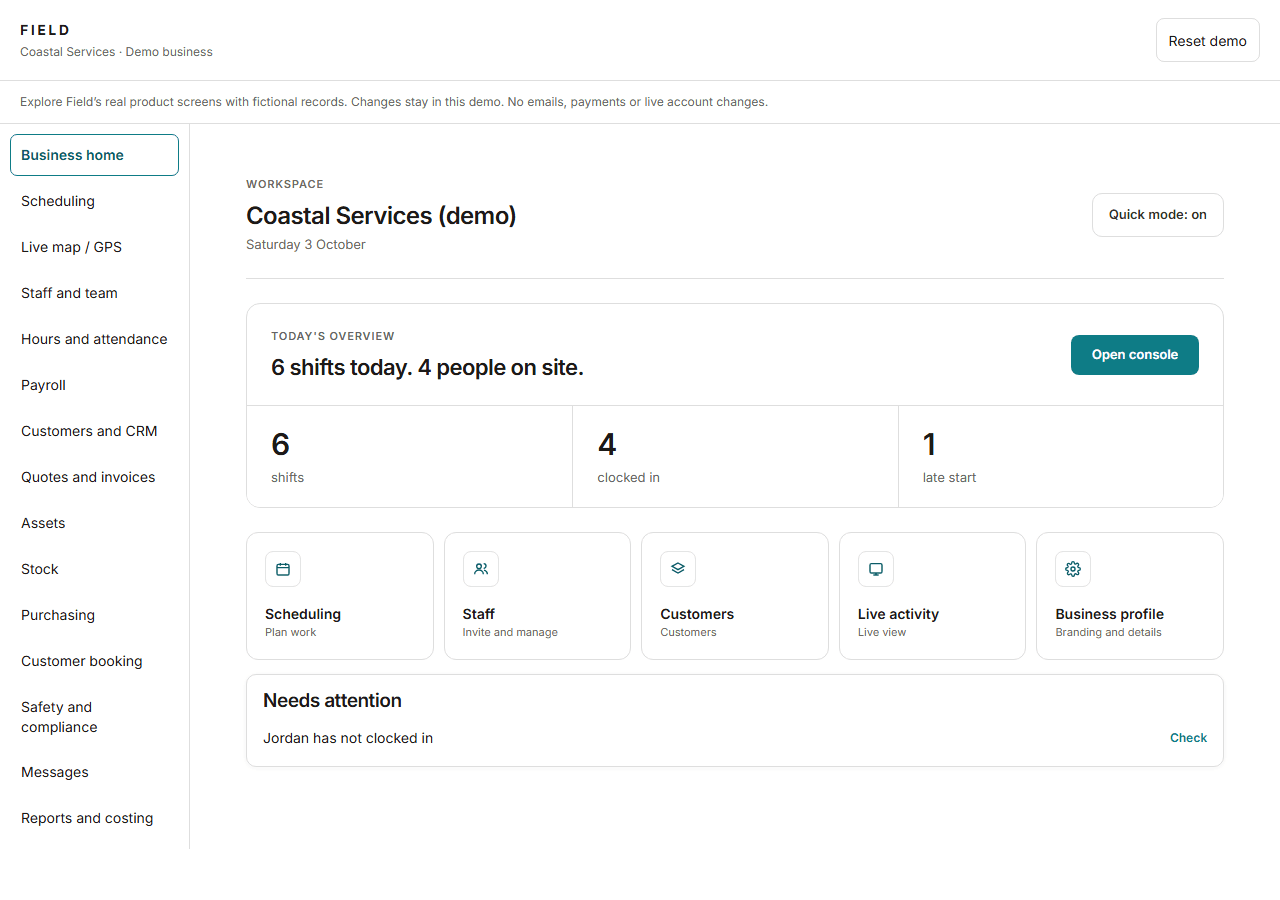Open Scheduling from the sidebar
This screenshot has height=900, width=1280.
pos(94,201)
